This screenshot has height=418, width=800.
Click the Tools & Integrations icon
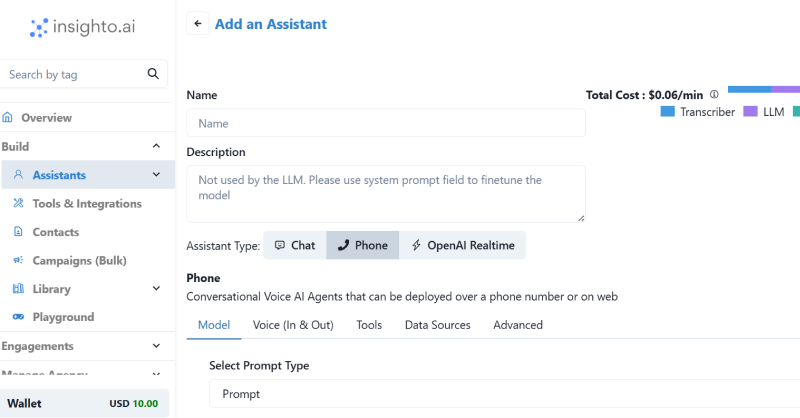19,204
